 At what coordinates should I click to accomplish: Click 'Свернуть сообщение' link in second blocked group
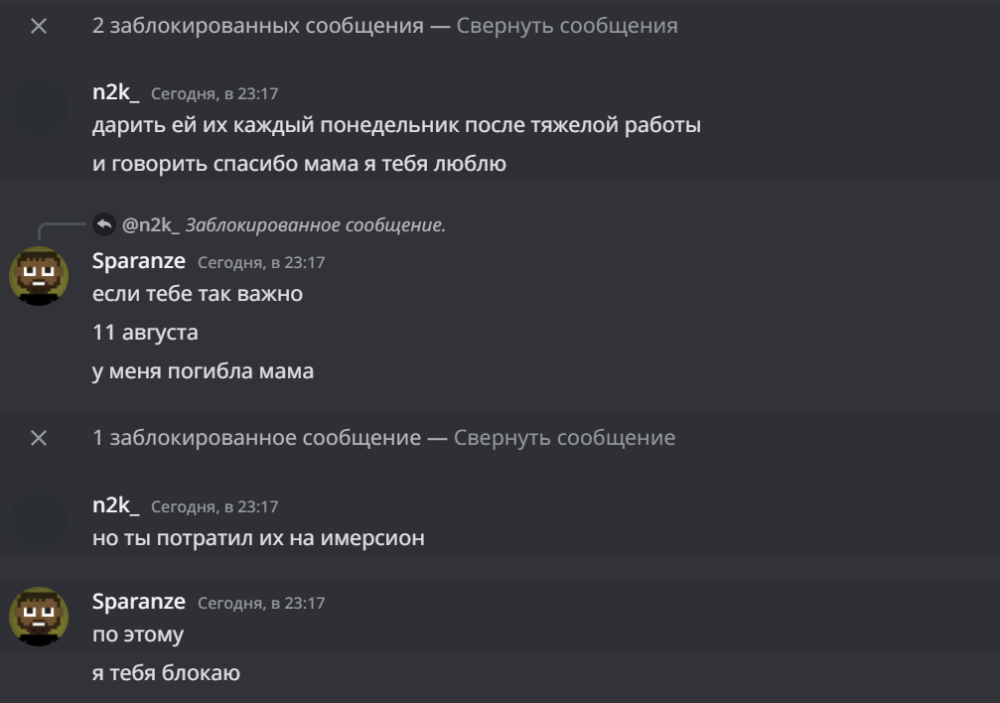click(564, 438)
